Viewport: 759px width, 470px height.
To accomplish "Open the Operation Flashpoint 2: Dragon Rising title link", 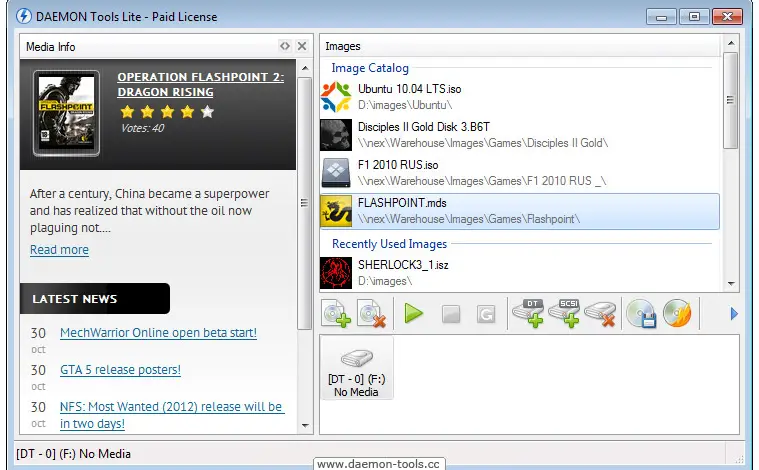I will (200, 84).
